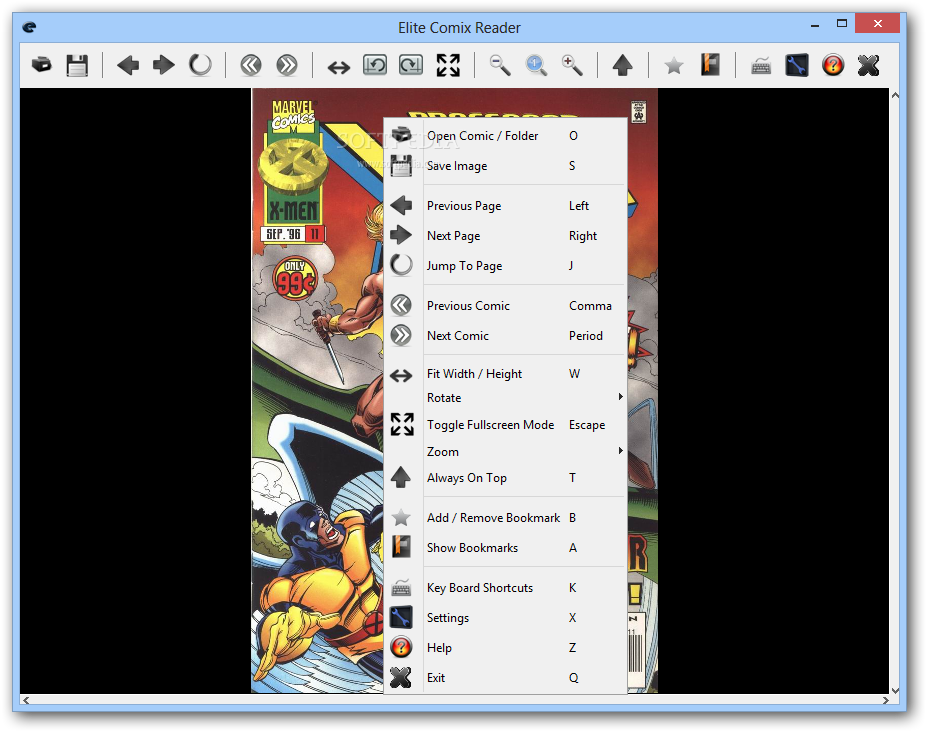The width and height of the screenshot is (927, 732).
Task: Exit app via toolbar X icon
Action: 868,65
